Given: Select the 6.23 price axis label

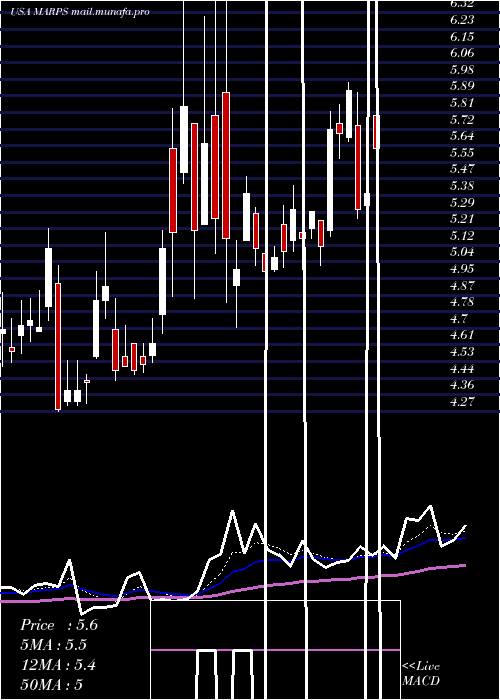Looking at the screenshot, I should coord(462,20).
